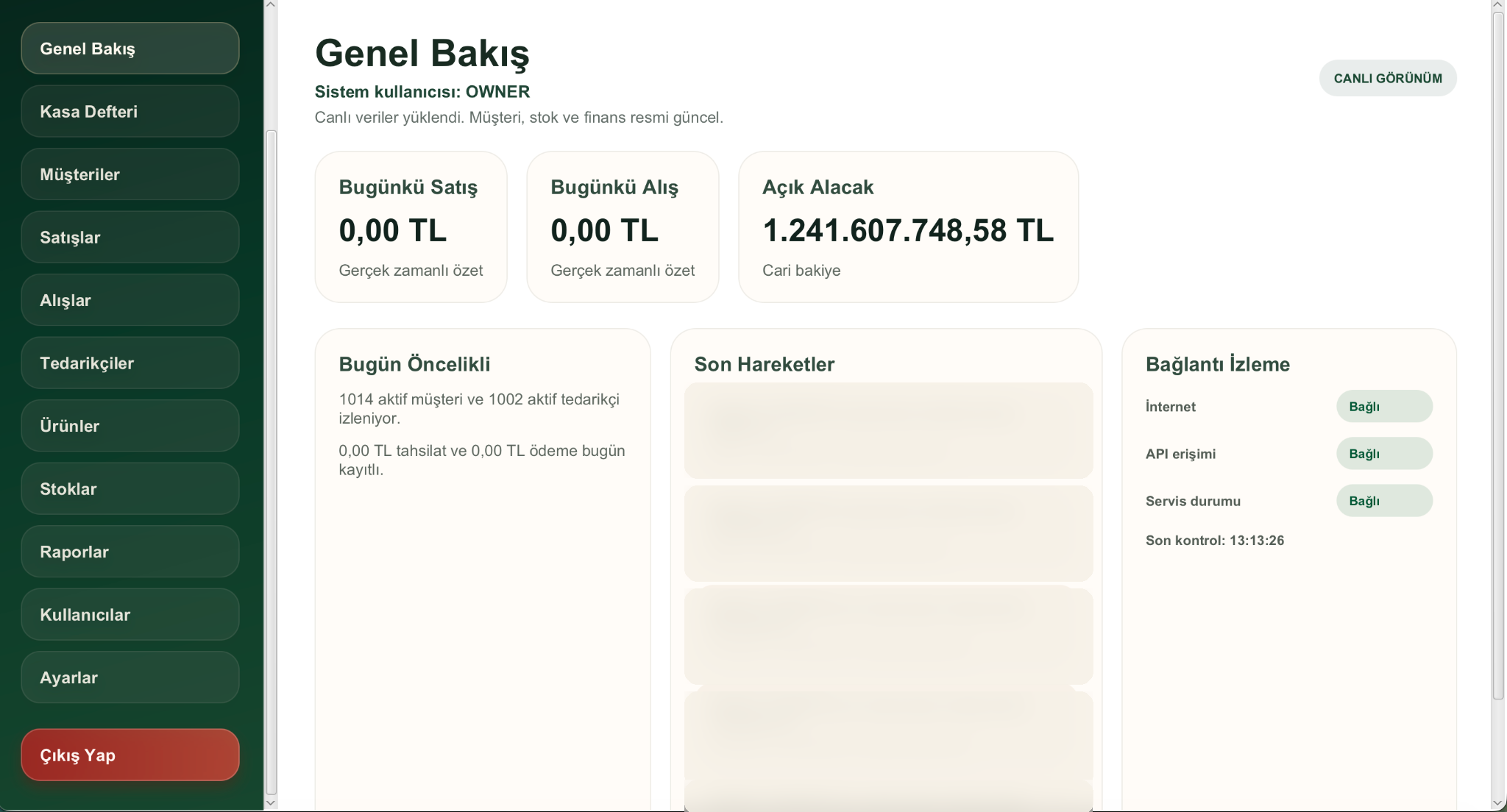Open the Kullanıcılar section
The height and width of the screenshot is (812, 1507).
click(130, 614)
